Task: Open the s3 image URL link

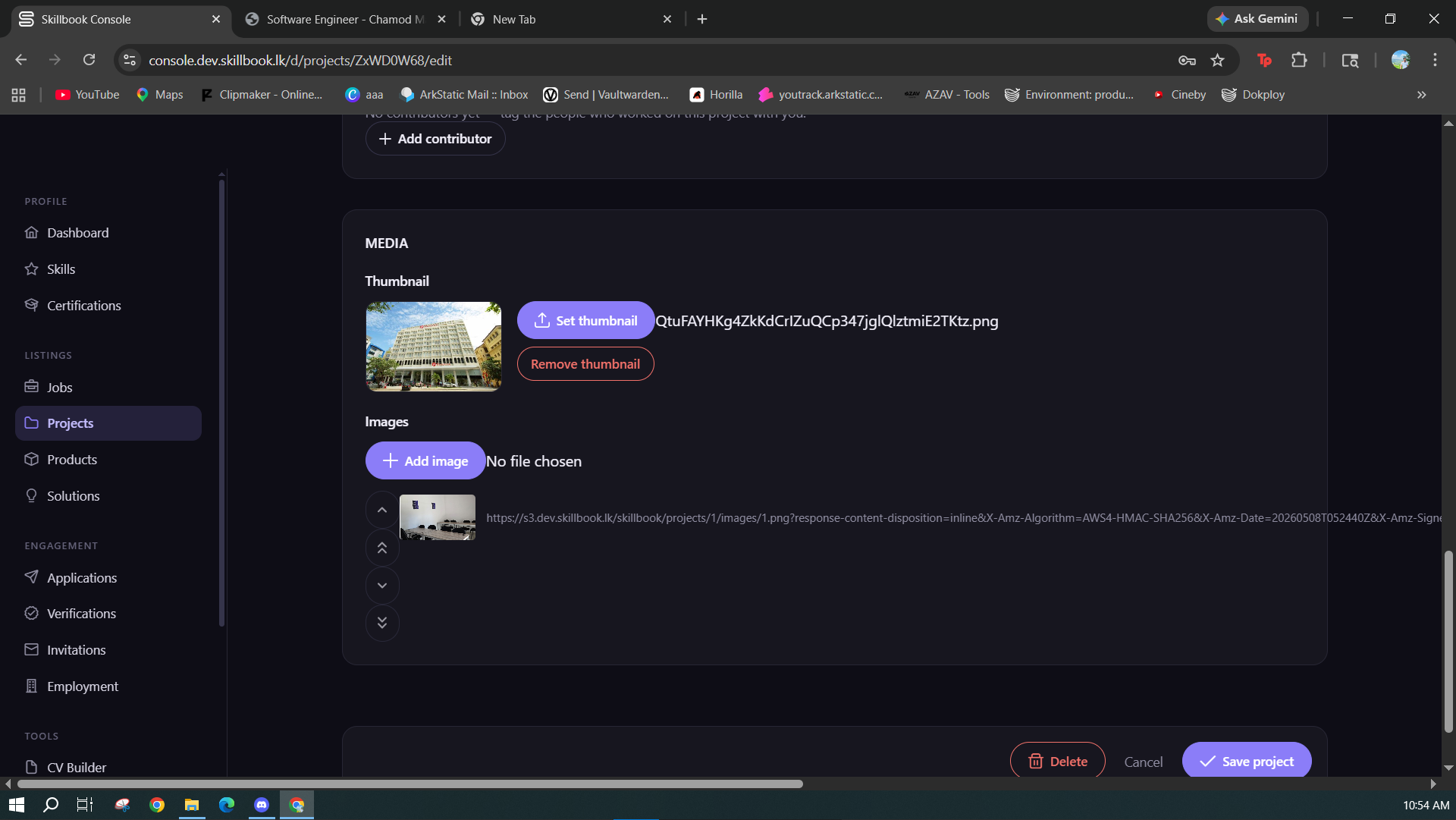Action: pyautogui.click(x=963, y=518)
